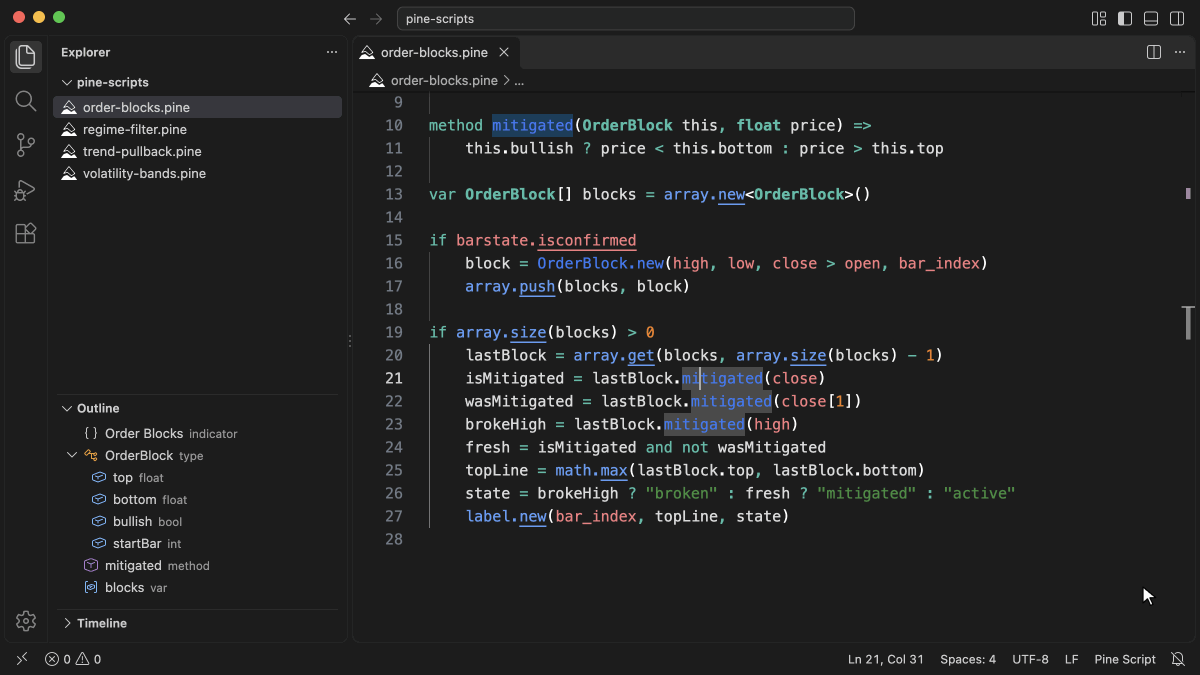Image resolution: width=1200 pixels, height=675 pixels.
Task: Select the bullish bool outline entry
Action: point(197,521)
